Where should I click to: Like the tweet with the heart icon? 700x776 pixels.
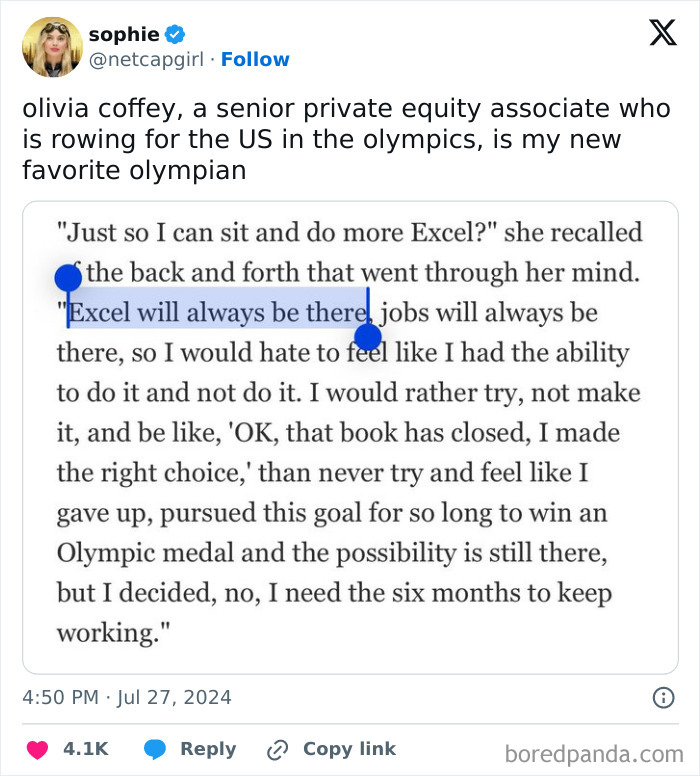[37, 749]
